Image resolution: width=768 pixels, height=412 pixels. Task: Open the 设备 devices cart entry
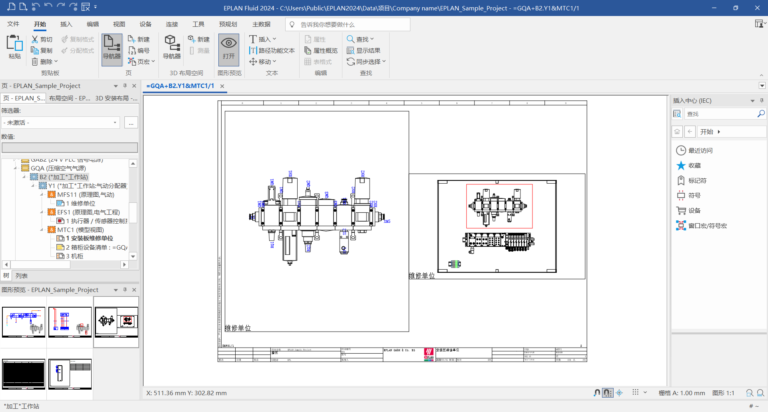tap(688, 211)
